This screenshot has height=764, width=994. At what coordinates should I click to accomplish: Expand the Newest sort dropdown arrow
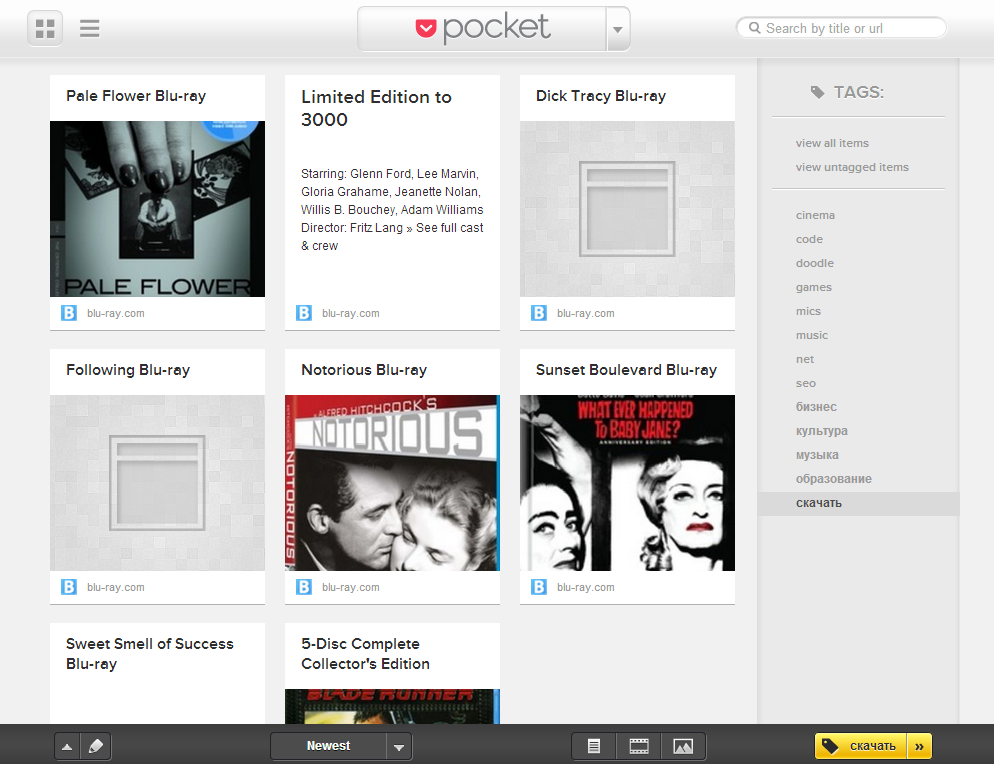click(x=399, y=747)
